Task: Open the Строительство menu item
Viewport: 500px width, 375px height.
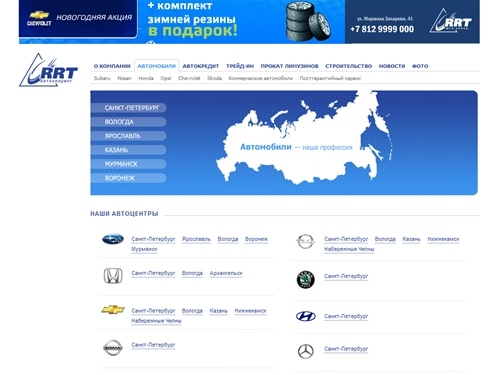Action: [x=348, y=66]
